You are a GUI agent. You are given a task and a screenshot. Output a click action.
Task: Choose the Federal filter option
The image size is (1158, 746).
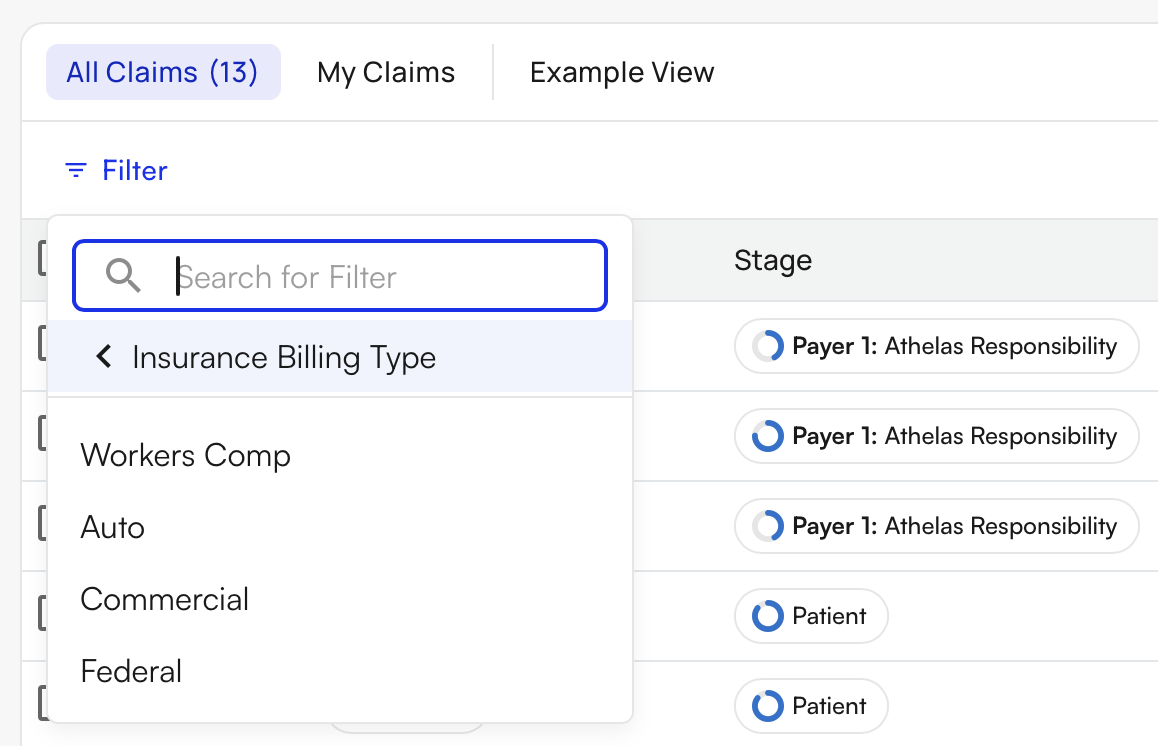click(x=131, y=671)
